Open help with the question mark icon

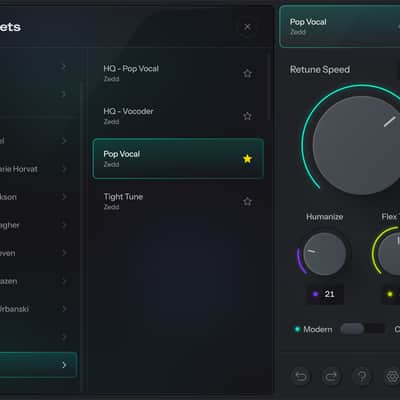click(362, 376)
